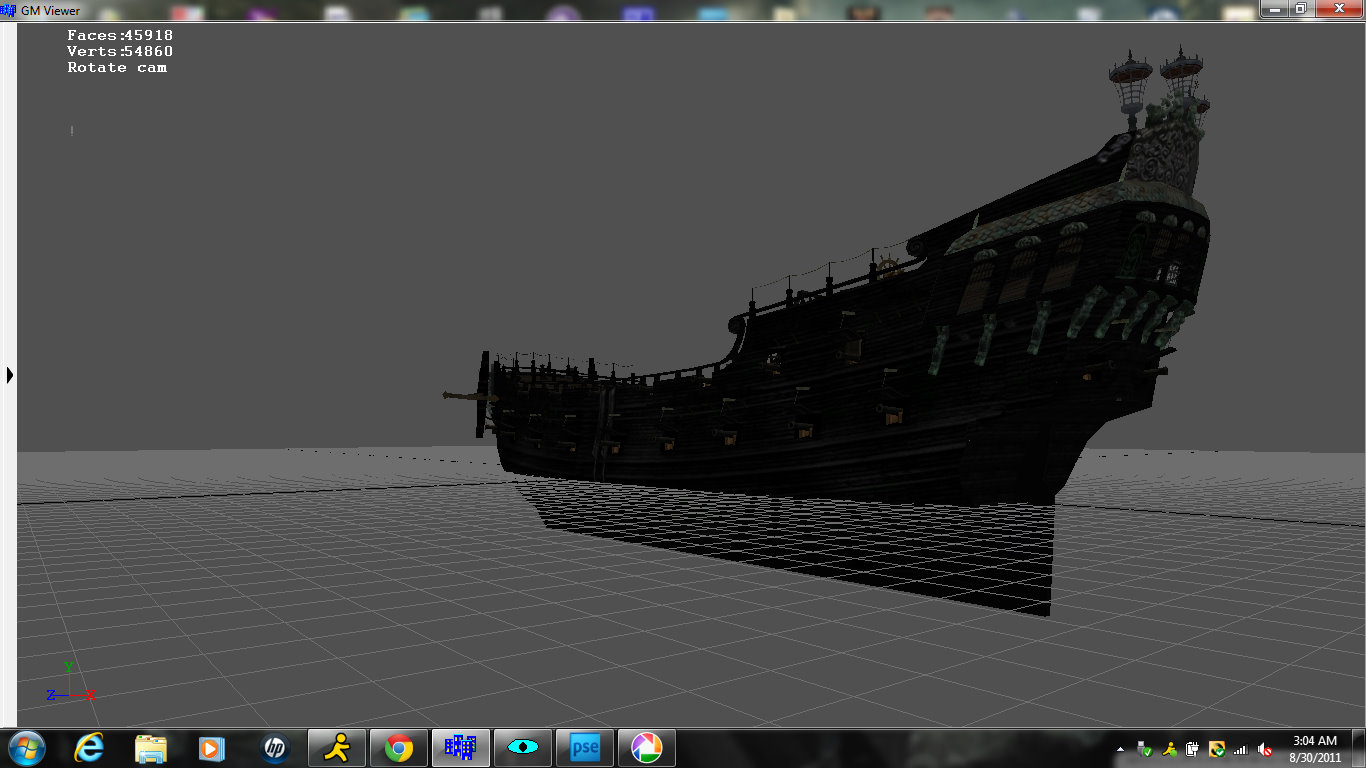
Task: Click the black arrow on the left edge
Action: [x=10, y=375]
